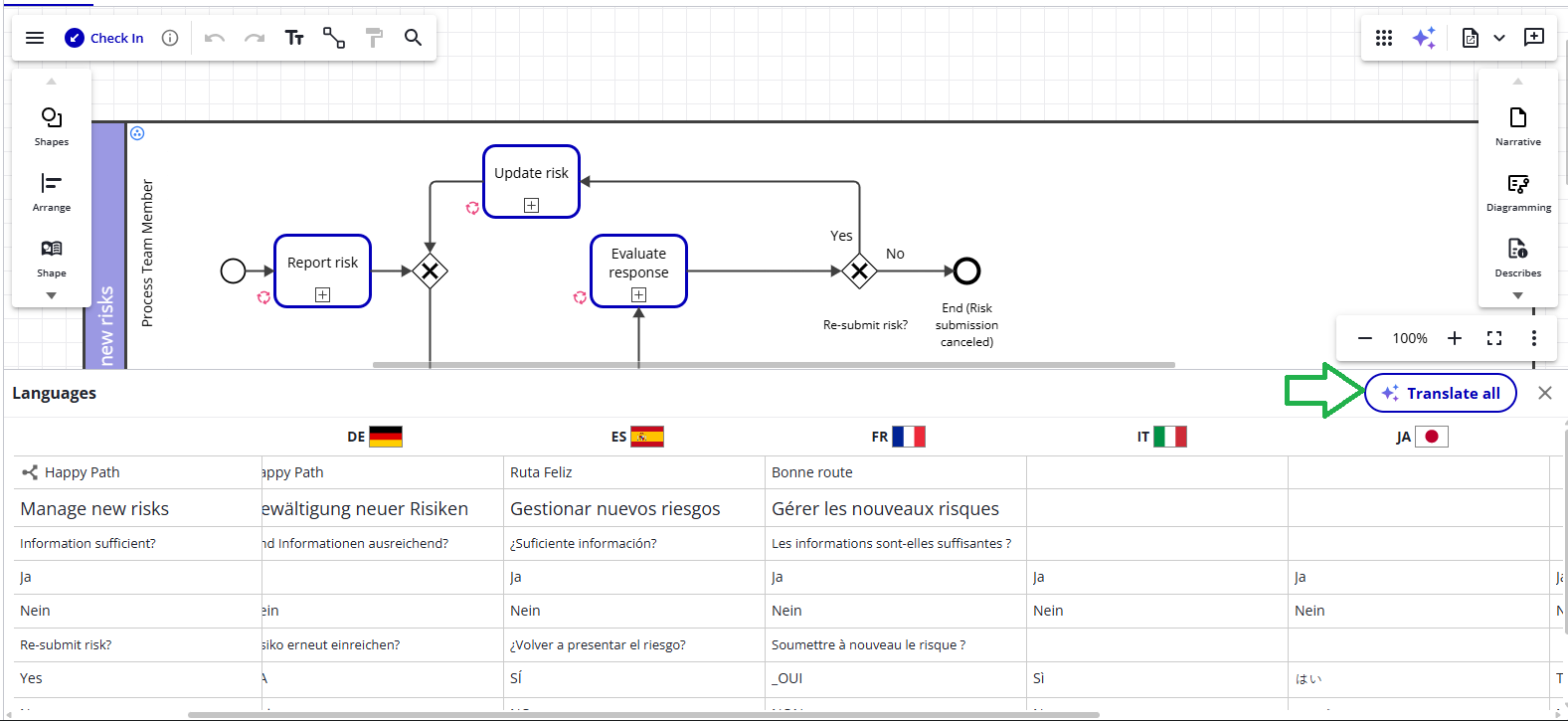Viewport: 1568px width, 721px height.
Task: Click the AI sparkle icon in toolbar
Action: pos(1424,38)
